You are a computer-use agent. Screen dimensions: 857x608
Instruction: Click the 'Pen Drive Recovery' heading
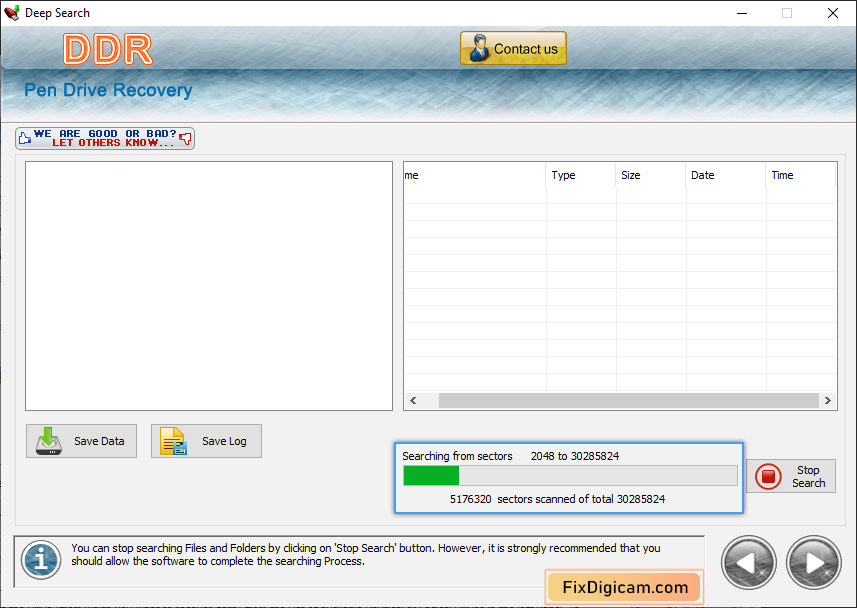click(x=108, y=90)
